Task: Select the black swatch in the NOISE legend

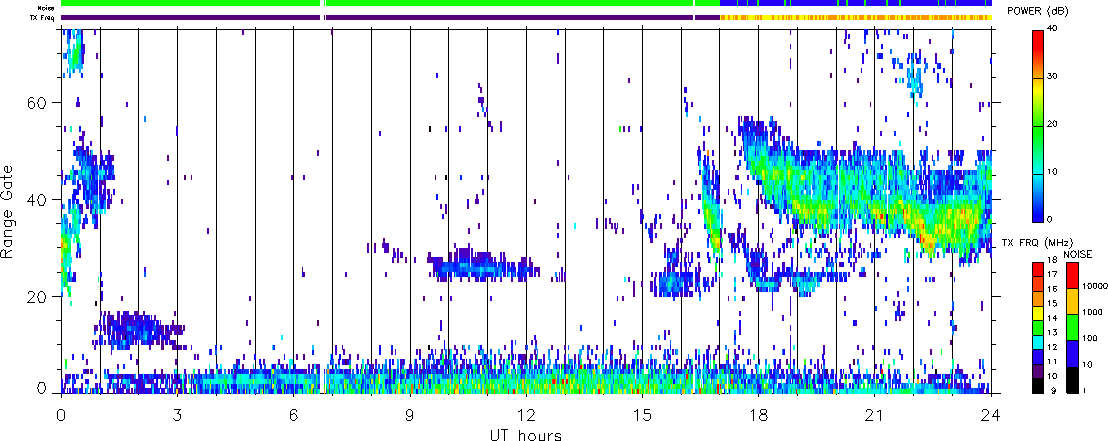Action: tap(1072, 380)
